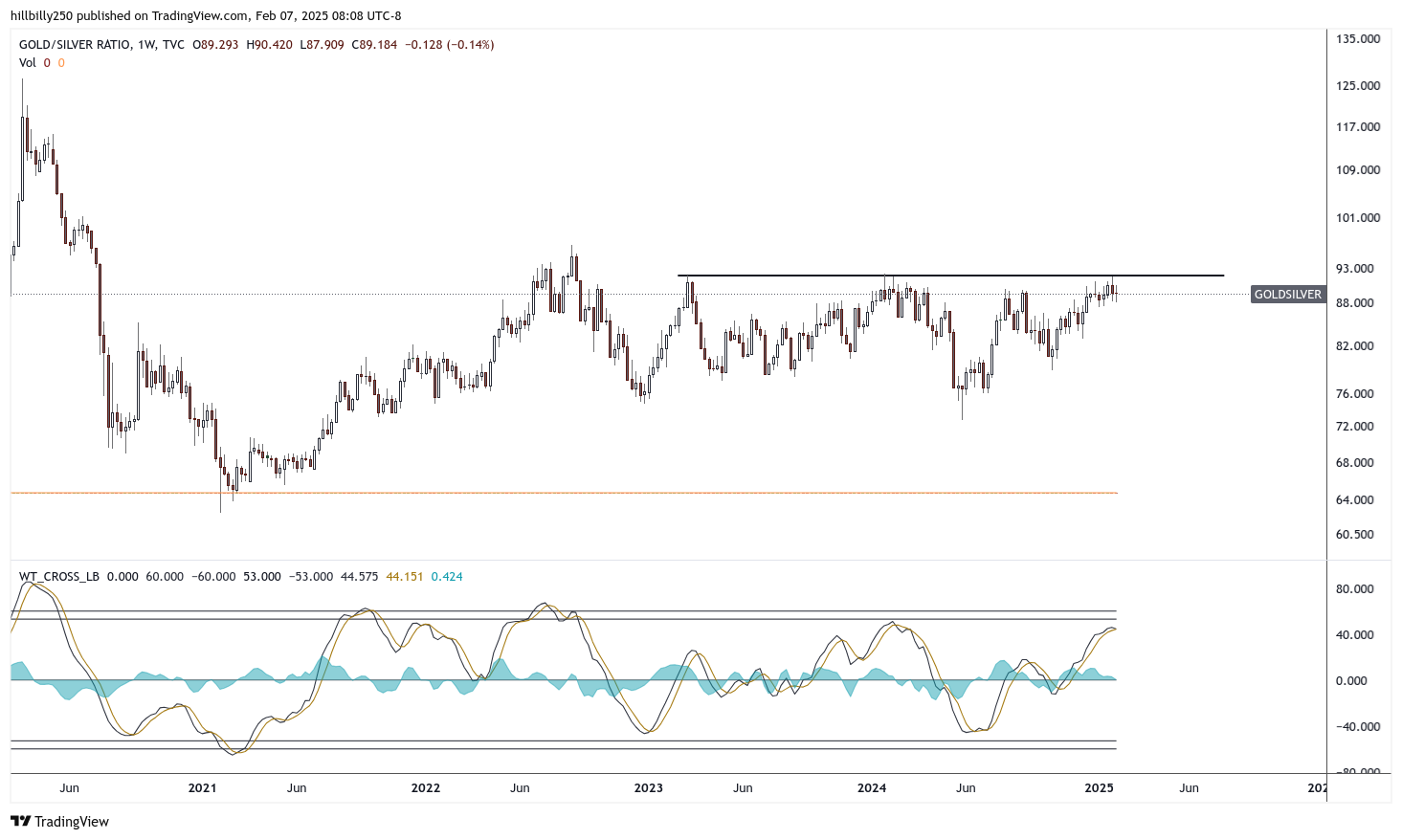The image size is (1402, 840).
Task: Click the 109.000 price axis label
Action: click(x=1358, y=170)
